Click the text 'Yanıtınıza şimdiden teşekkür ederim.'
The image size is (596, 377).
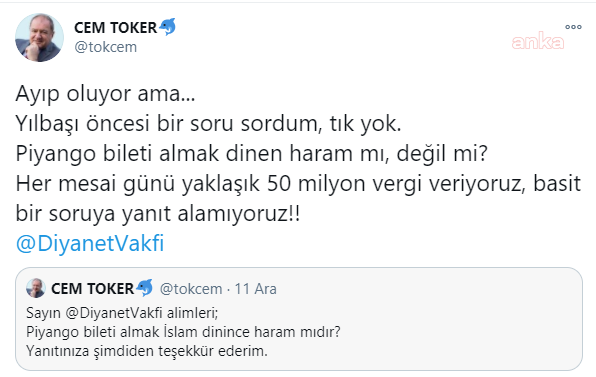pyautogui.click(x=147, y=351)
